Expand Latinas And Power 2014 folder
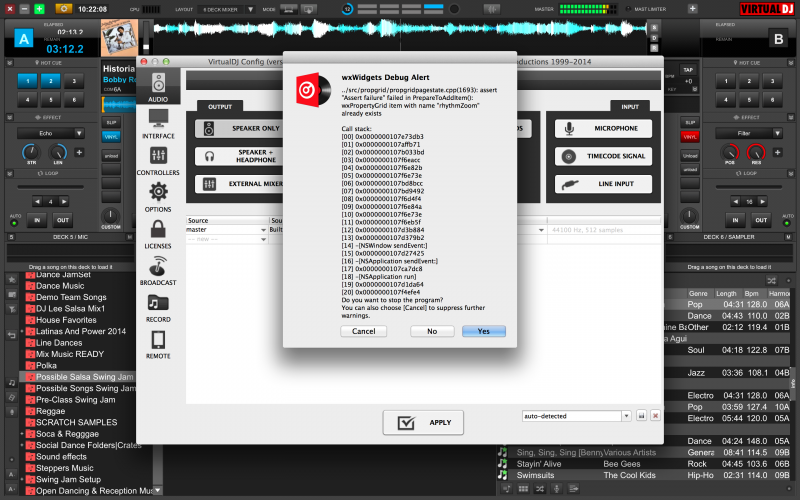The image size is (800, 500). (22, 332)
